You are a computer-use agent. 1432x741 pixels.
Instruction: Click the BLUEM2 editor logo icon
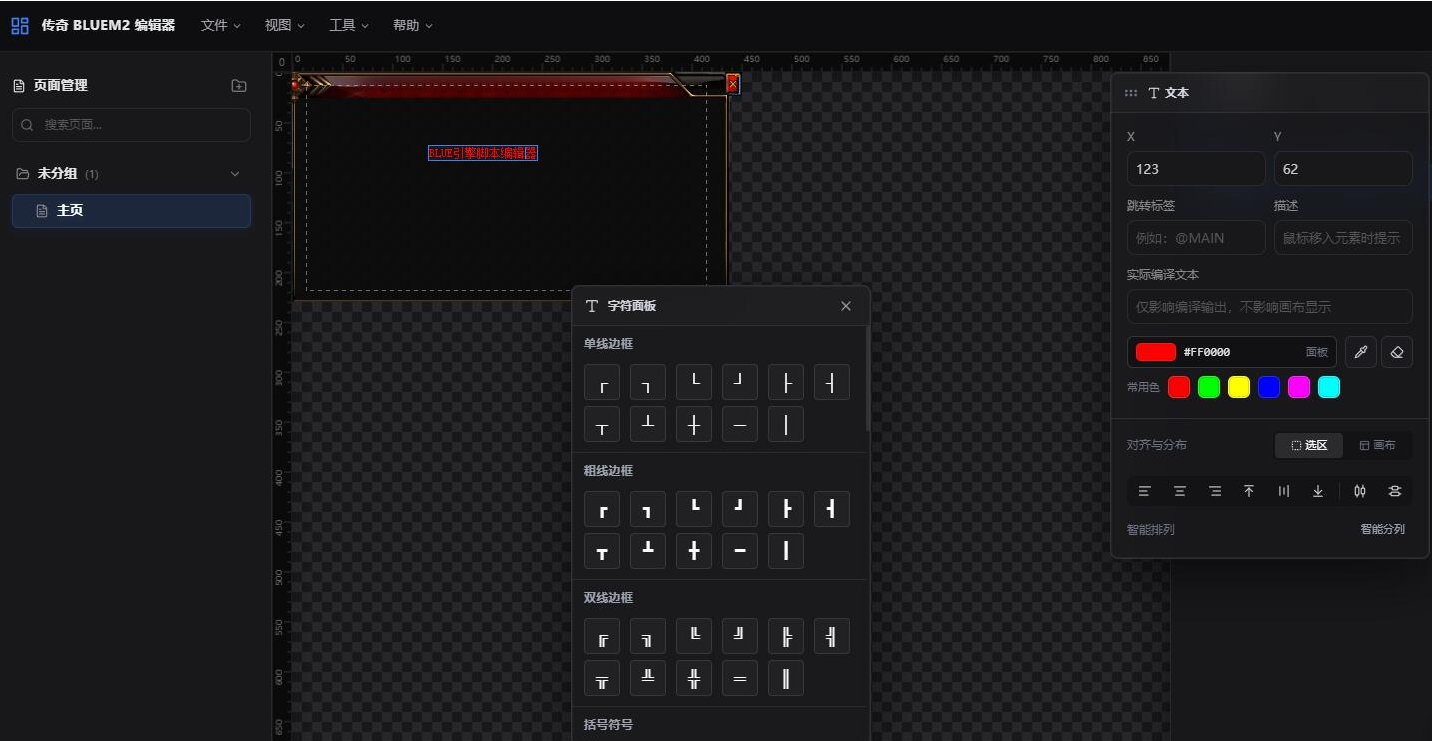click(20, 25)
